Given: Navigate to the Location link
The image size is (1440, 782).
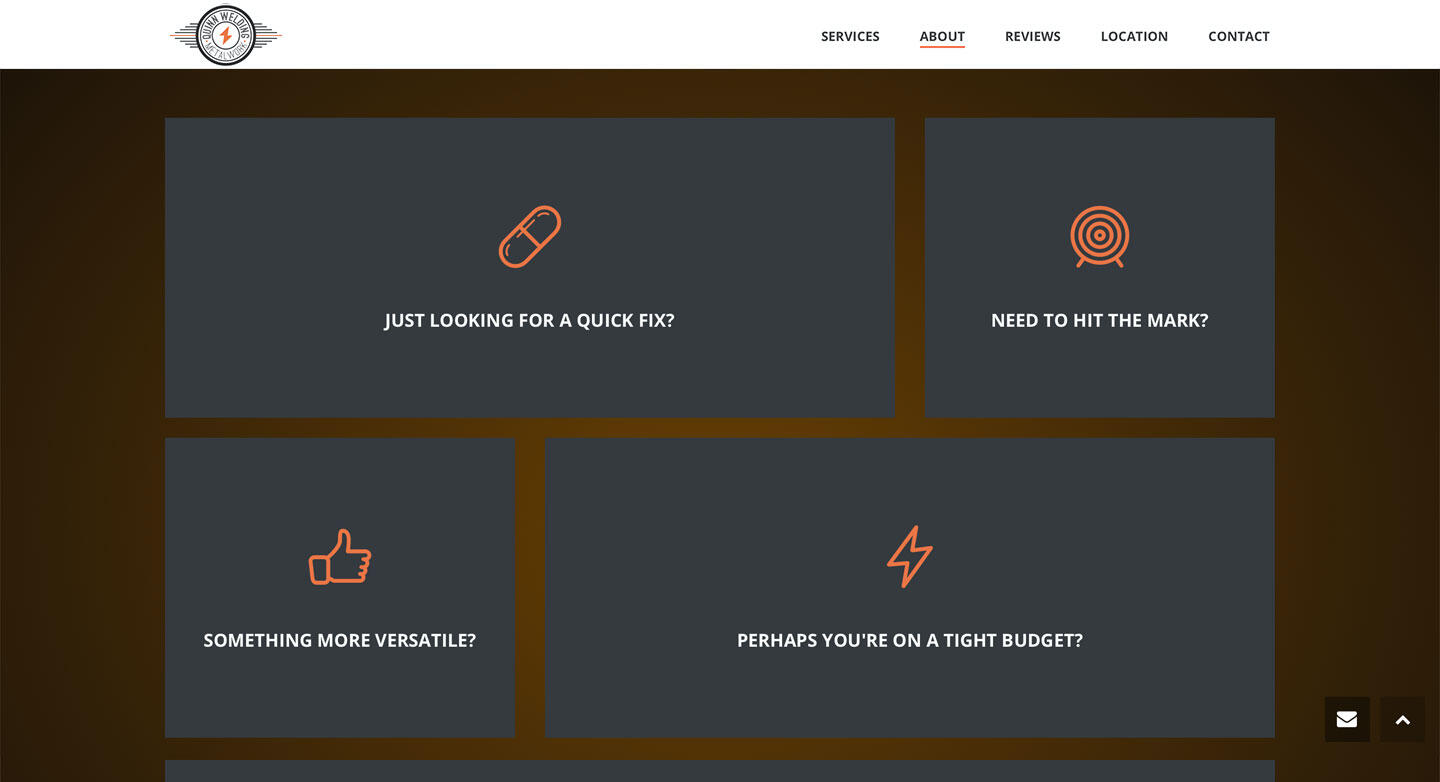Looking at the screenshot, I should point(1134,36).
